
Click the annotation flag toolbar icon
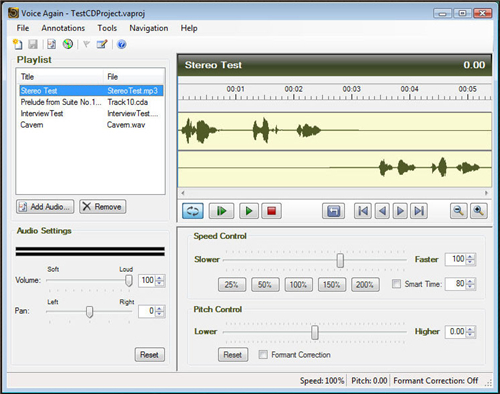pyautogui.click(x=86, y=44)
